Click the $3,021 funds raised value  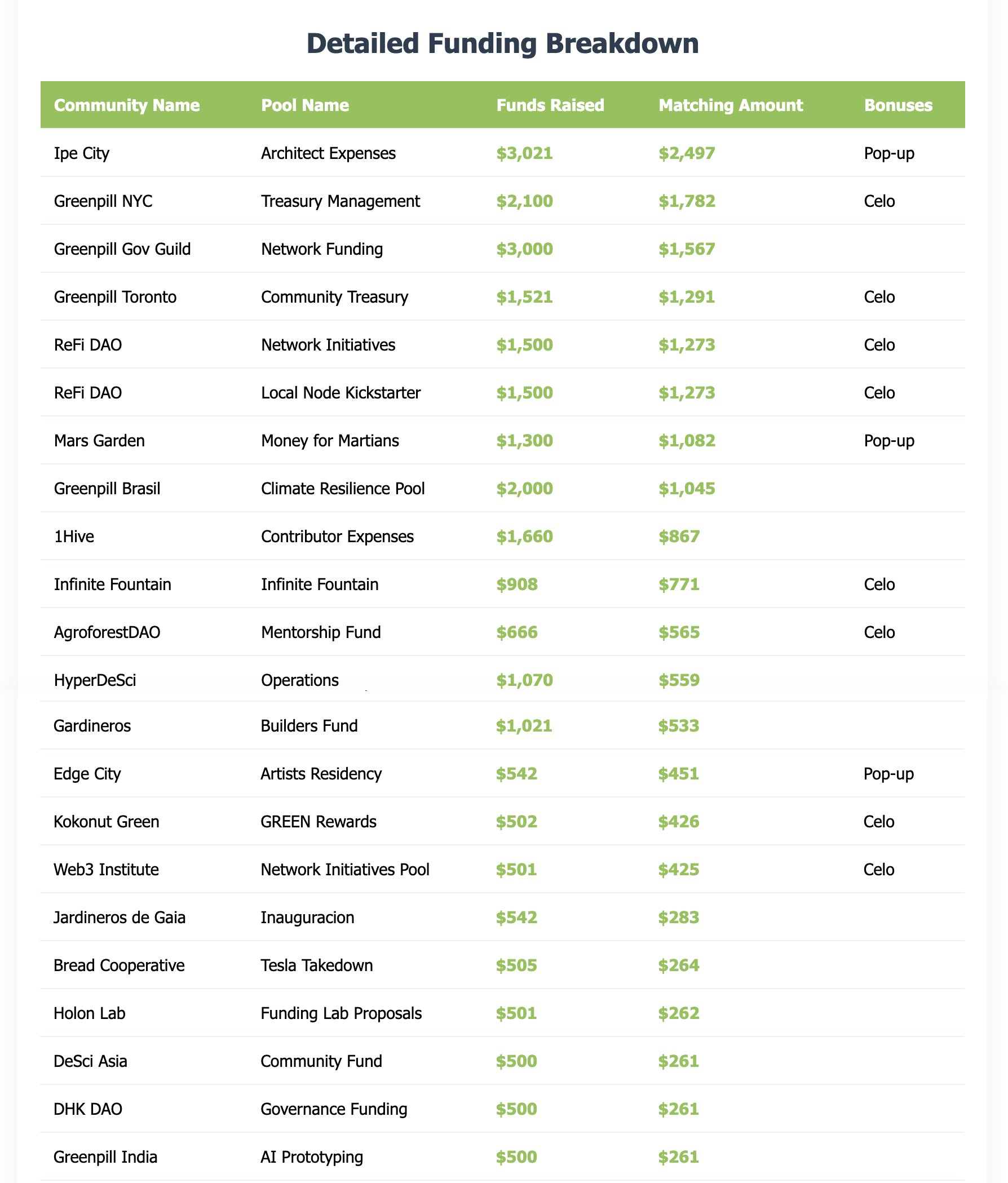tap(524, 153)
